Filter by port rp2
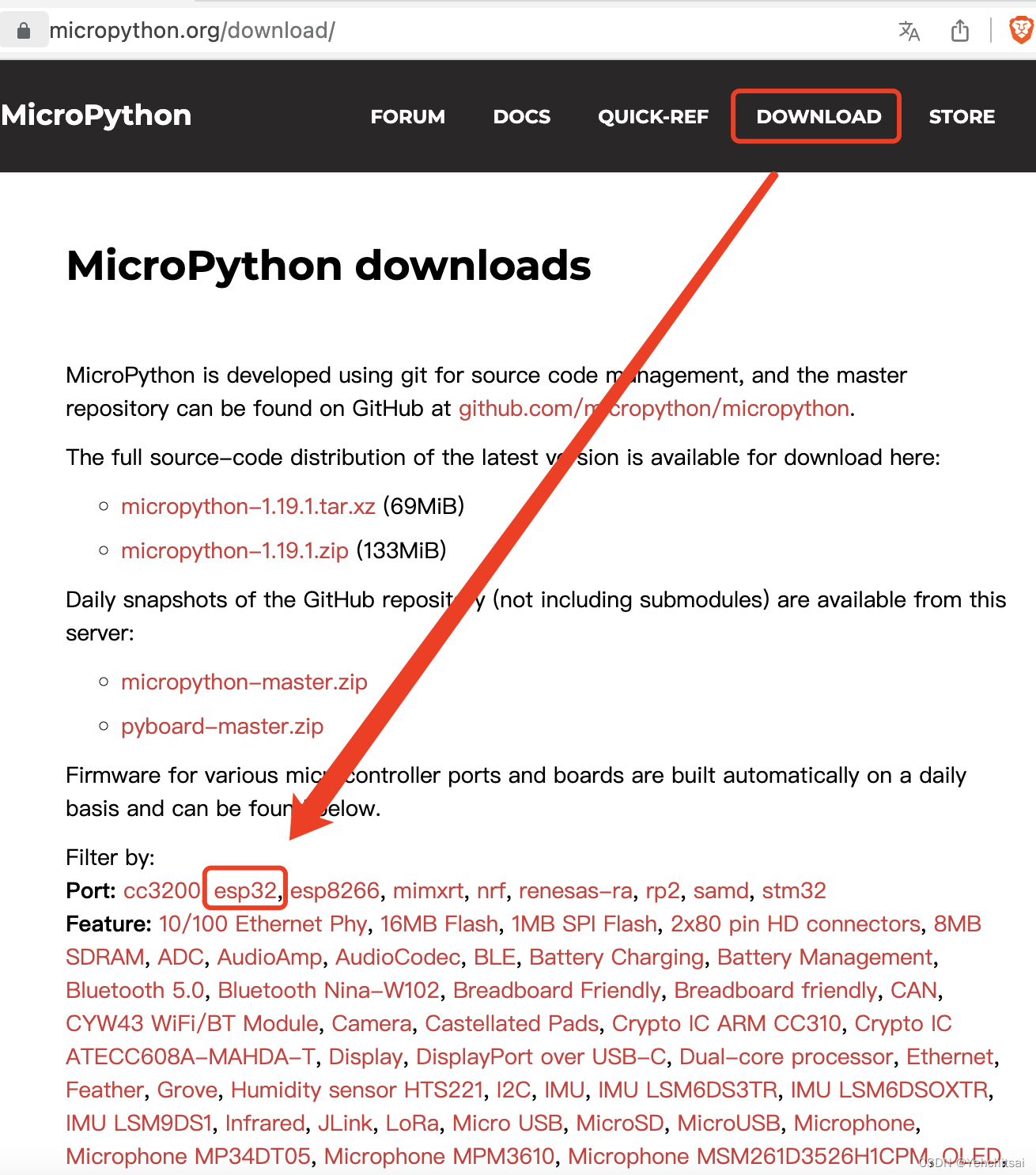 663,891
